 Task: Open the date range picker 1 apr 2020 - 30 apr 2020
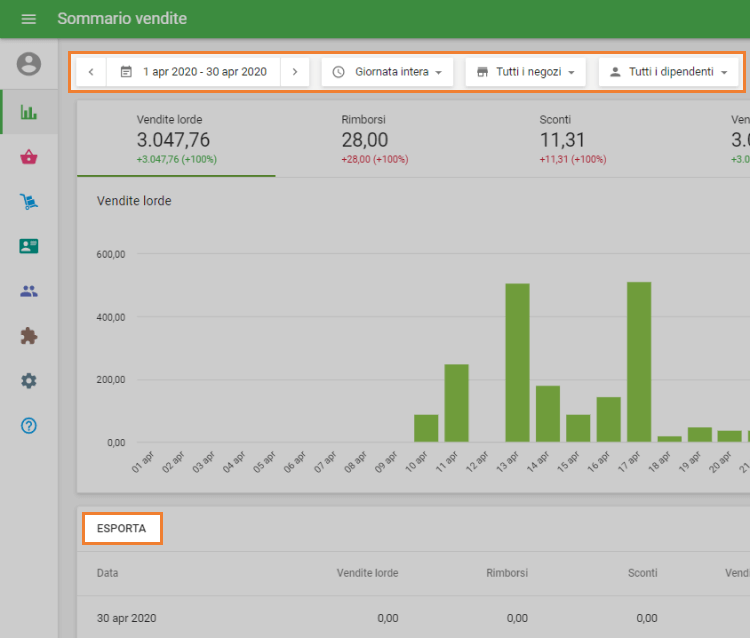click(193, 72)
